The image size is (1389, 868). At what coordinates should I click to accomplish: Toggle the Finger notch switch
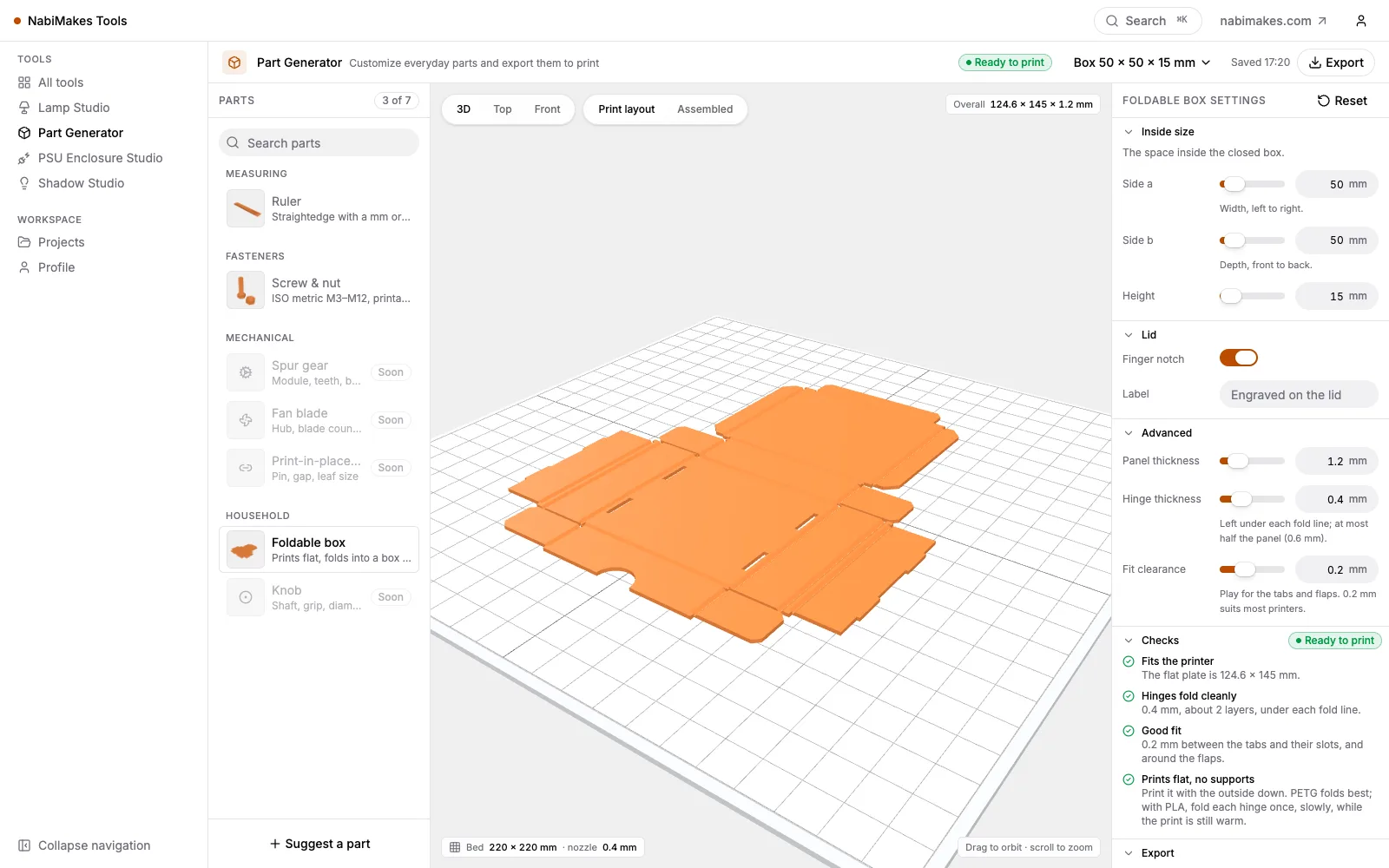1238,358
